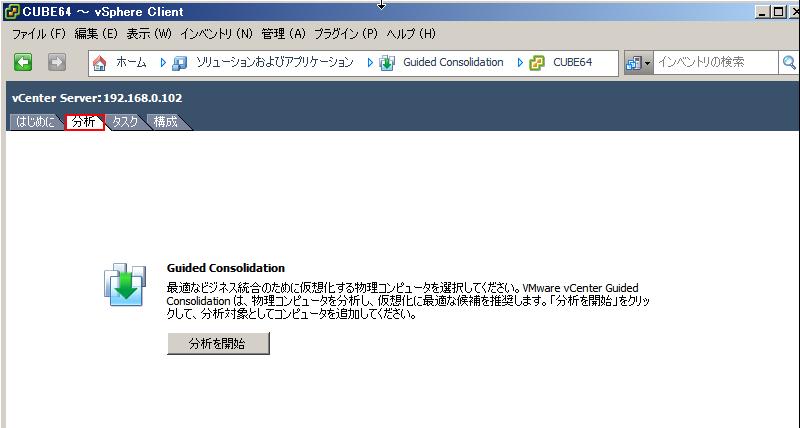Click the Solutions and Applications breadcrumb icon

coord(179,63)
